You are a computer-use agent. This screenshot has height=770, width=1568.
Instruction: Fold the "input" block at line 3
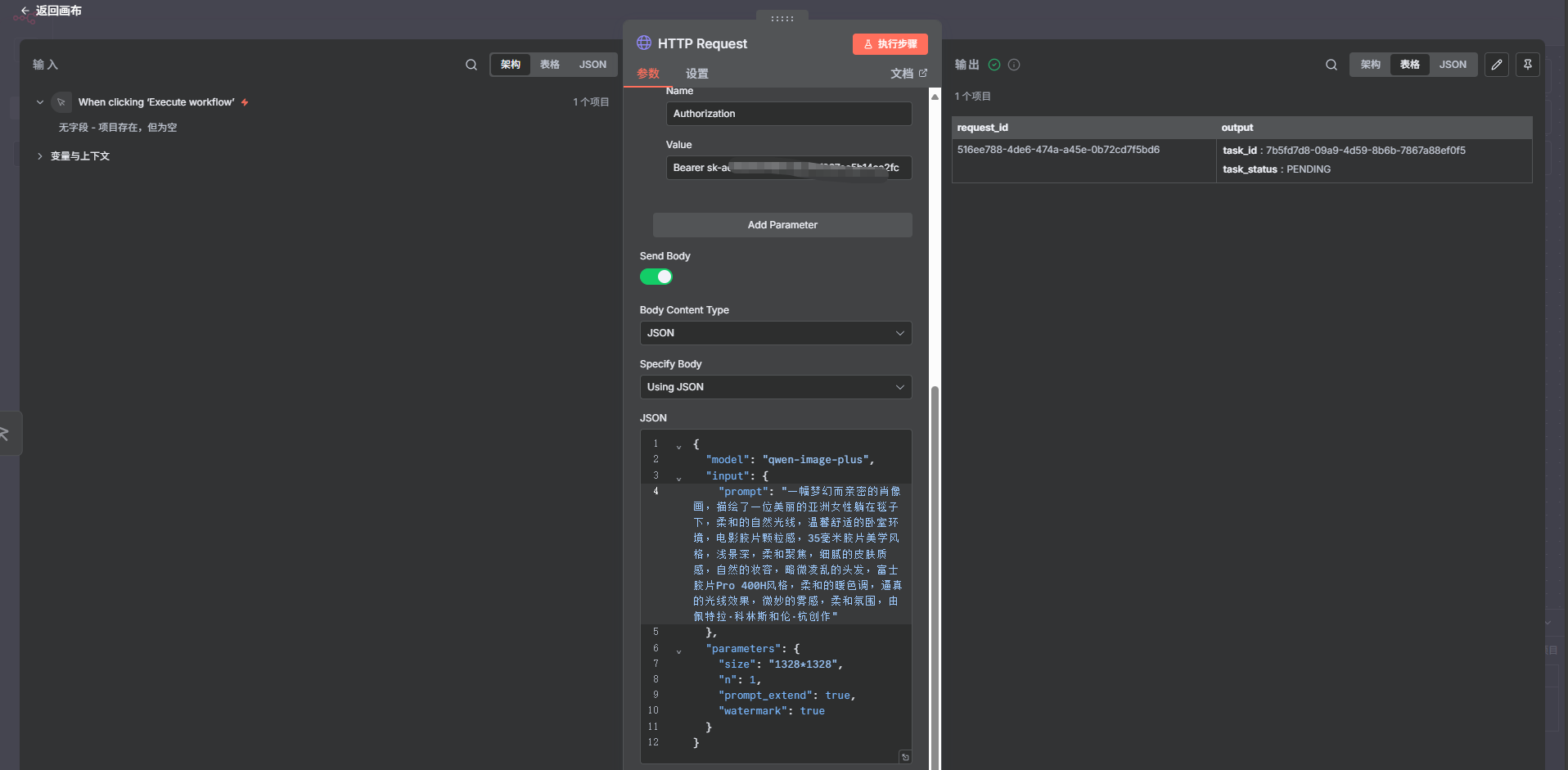pos(678,479)
